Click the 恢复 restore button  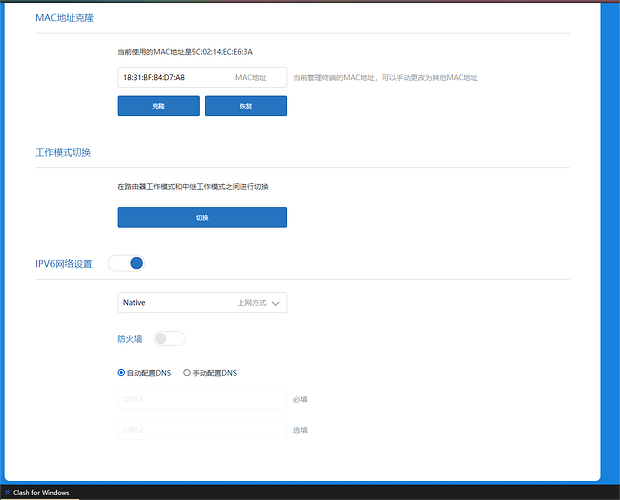[245, 105]
